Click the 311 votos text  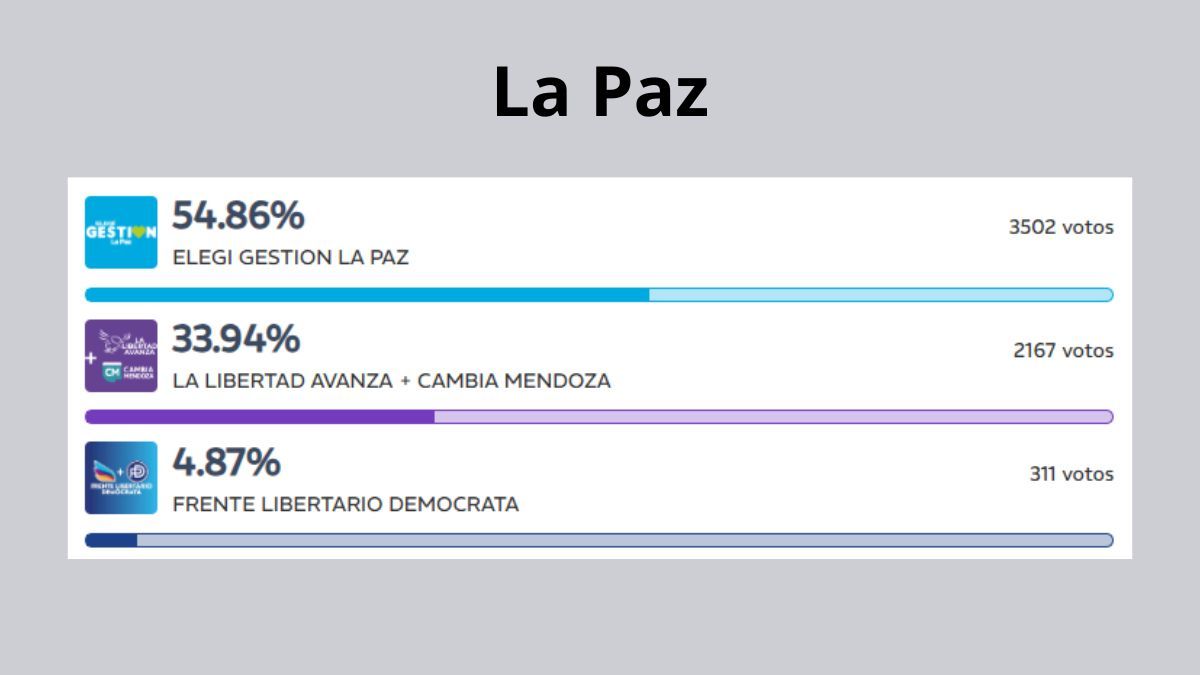pyautogui.click(x=1070, y=475)
